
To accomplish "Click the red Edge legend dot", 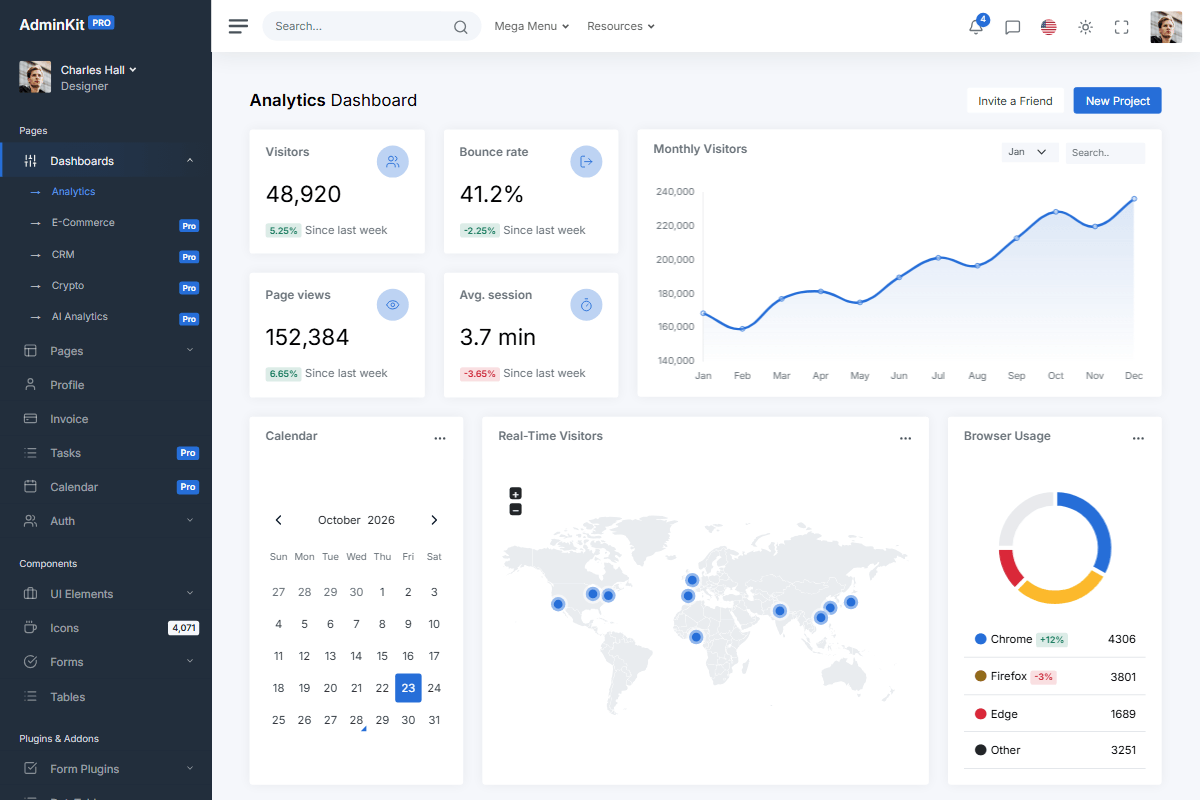I will click(x=981, y=714).
